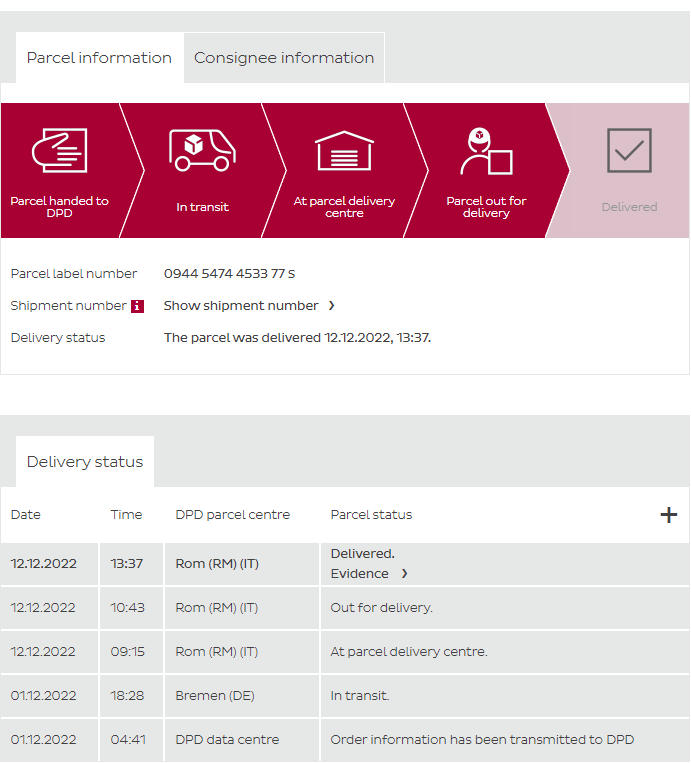Screen dimensions: 691x763
Task: Open the Delivery status tab
Action: tap(85, 462)
